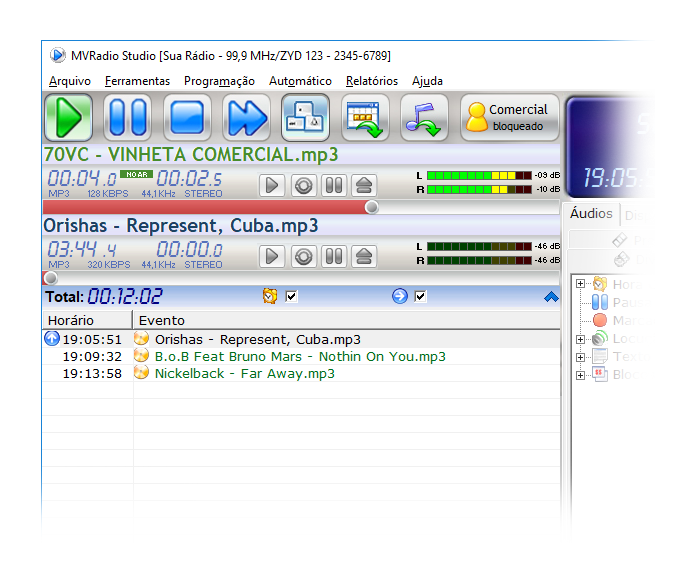Pause the Orishas deck

click(334, 256)
